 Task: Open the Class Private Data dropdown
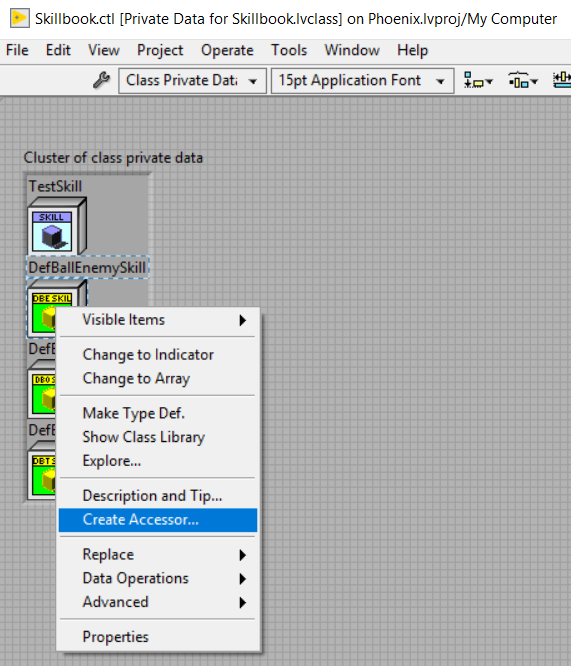(192, 80)
